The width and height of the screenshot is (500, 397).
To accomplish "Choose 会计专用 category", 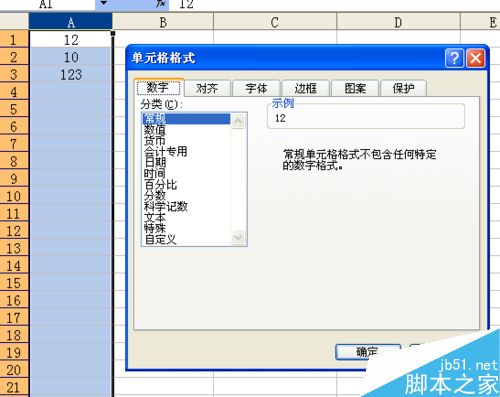I will point(186,152).
